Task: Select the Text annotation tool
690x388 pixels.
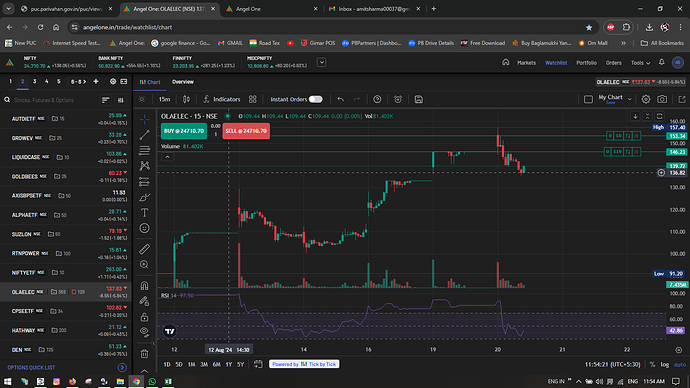Action: pyautogui.click(x=144, y=212)
